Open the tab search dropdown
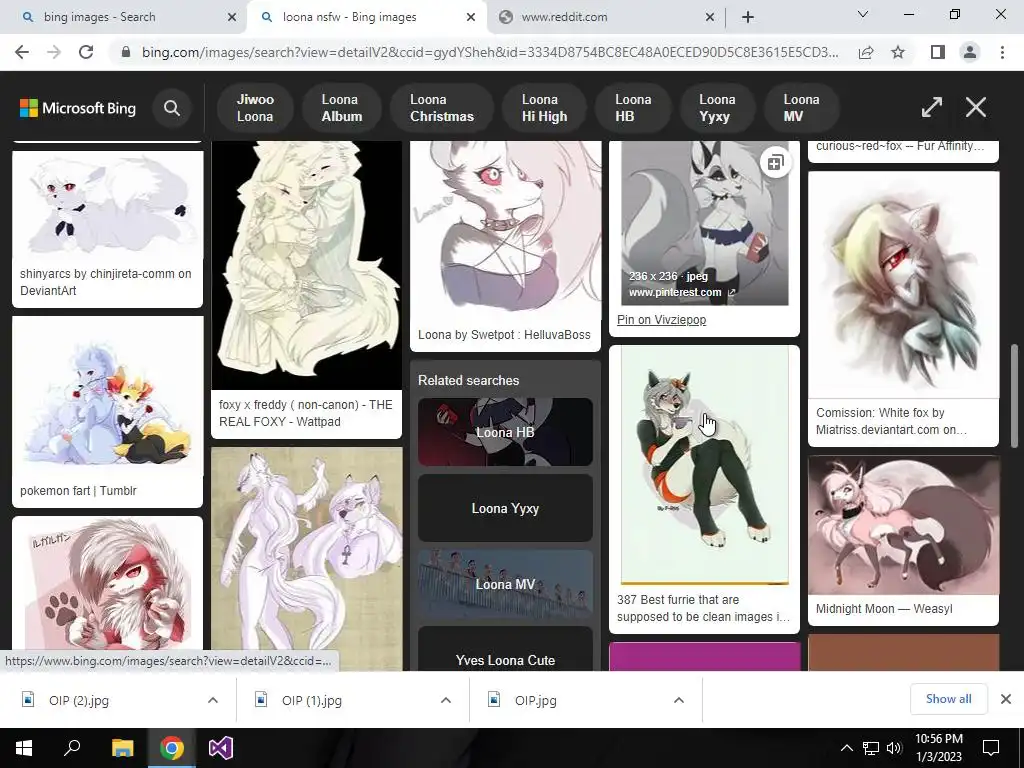Screen dimensions: 1024x768 point(863,14)
